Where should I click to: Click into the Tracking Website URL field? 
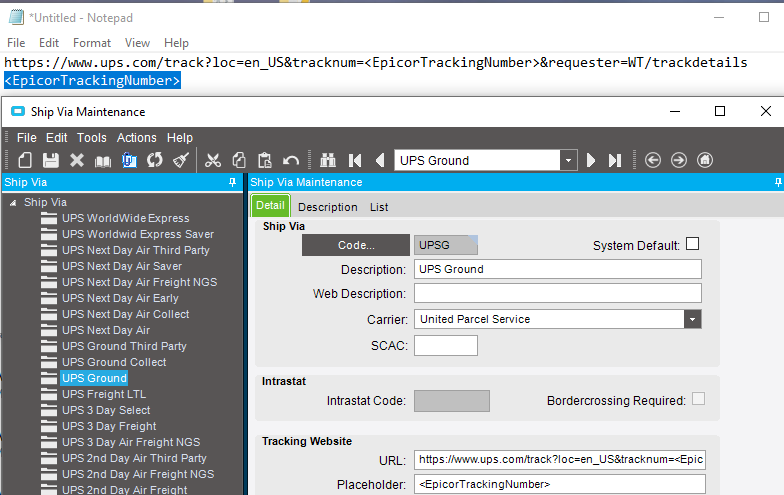(560, 460)
